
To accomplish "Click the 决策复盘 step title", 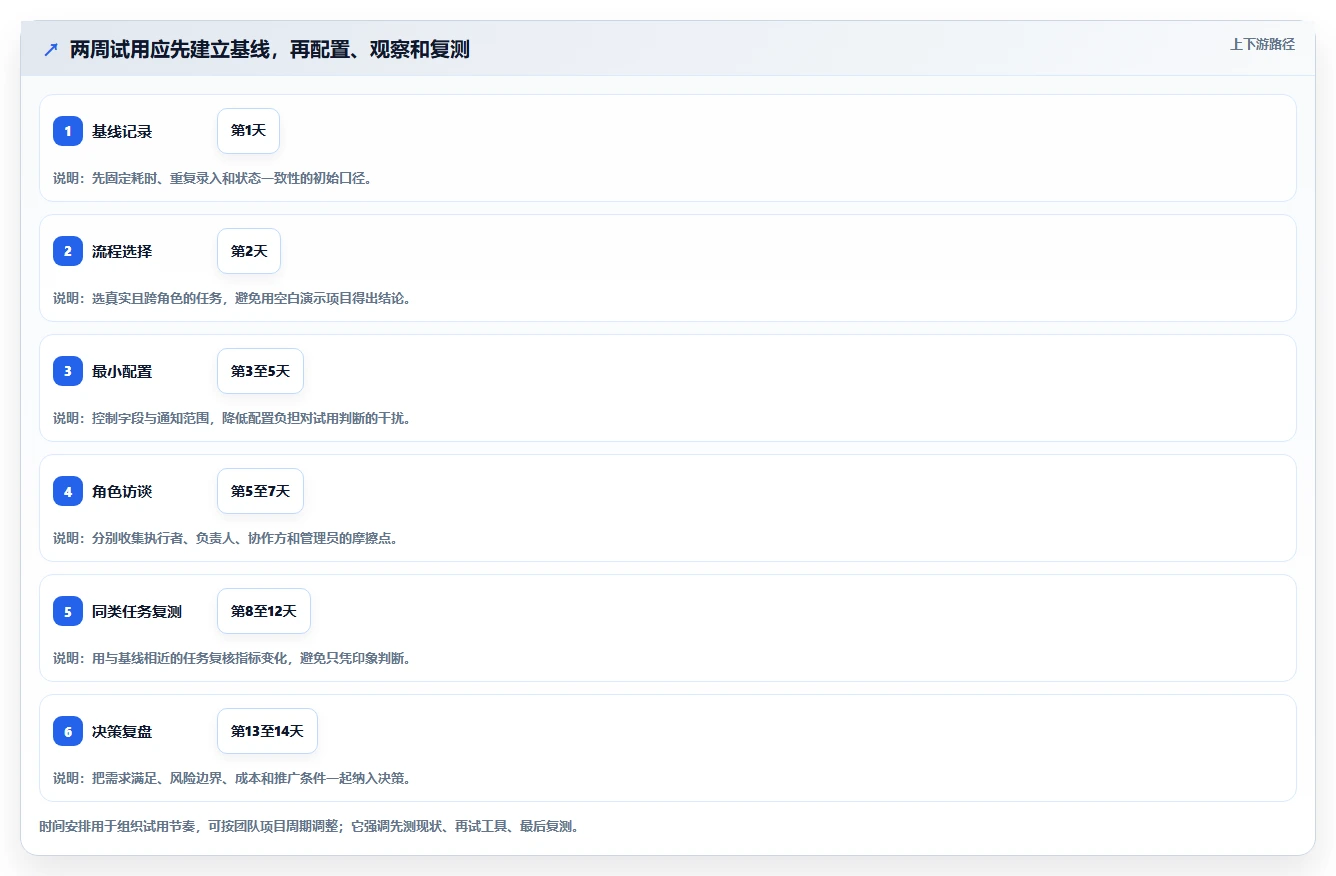I will pyautogui.click(x=122, y=731).
